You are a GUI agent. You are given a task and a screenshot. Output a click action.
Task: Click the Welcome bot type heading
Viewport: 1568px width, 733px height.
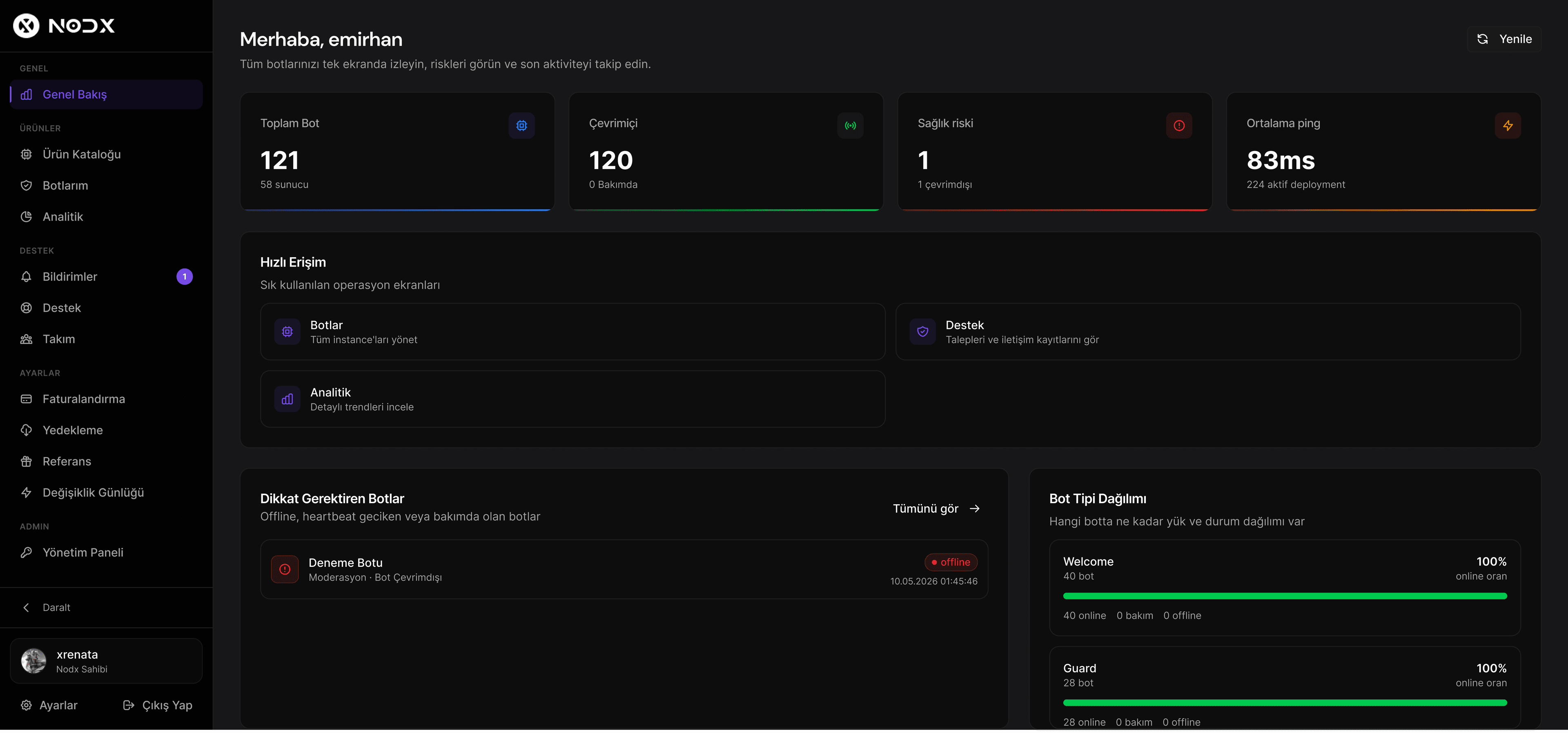point(1088,562)
